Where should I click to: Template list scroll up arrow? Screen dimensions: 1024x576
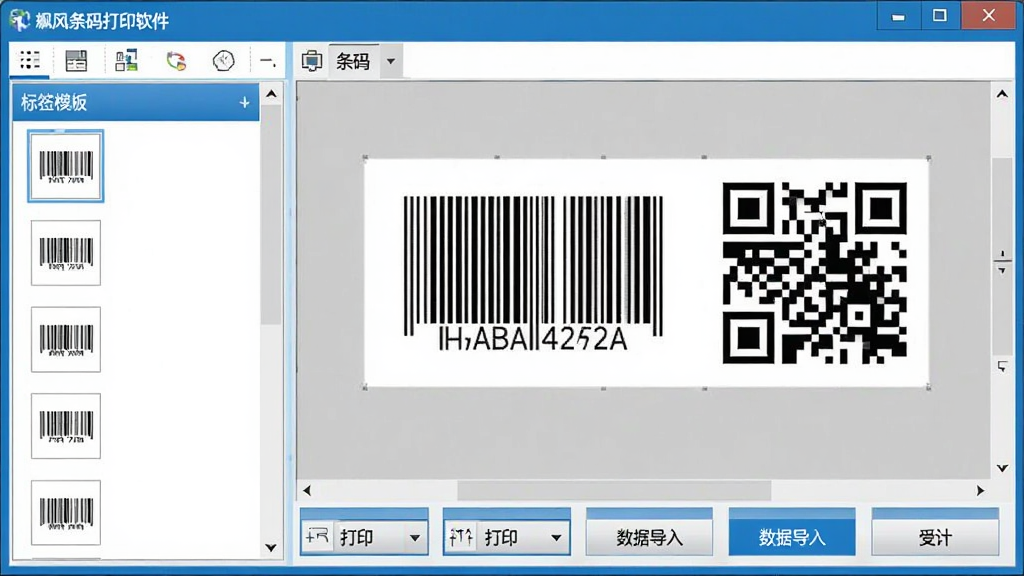tap(271, 95)
